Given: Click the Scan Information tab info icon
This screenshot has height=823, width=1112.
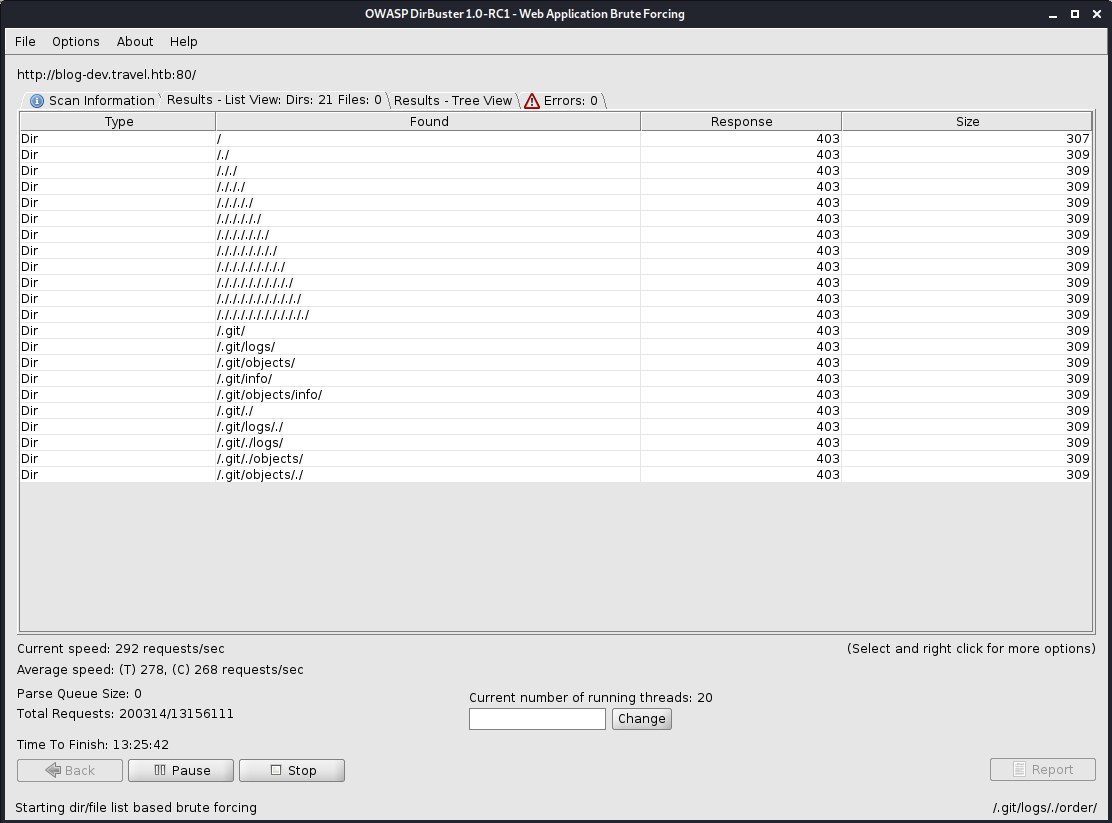Looking at the screenshot, I should pos(37,101).
